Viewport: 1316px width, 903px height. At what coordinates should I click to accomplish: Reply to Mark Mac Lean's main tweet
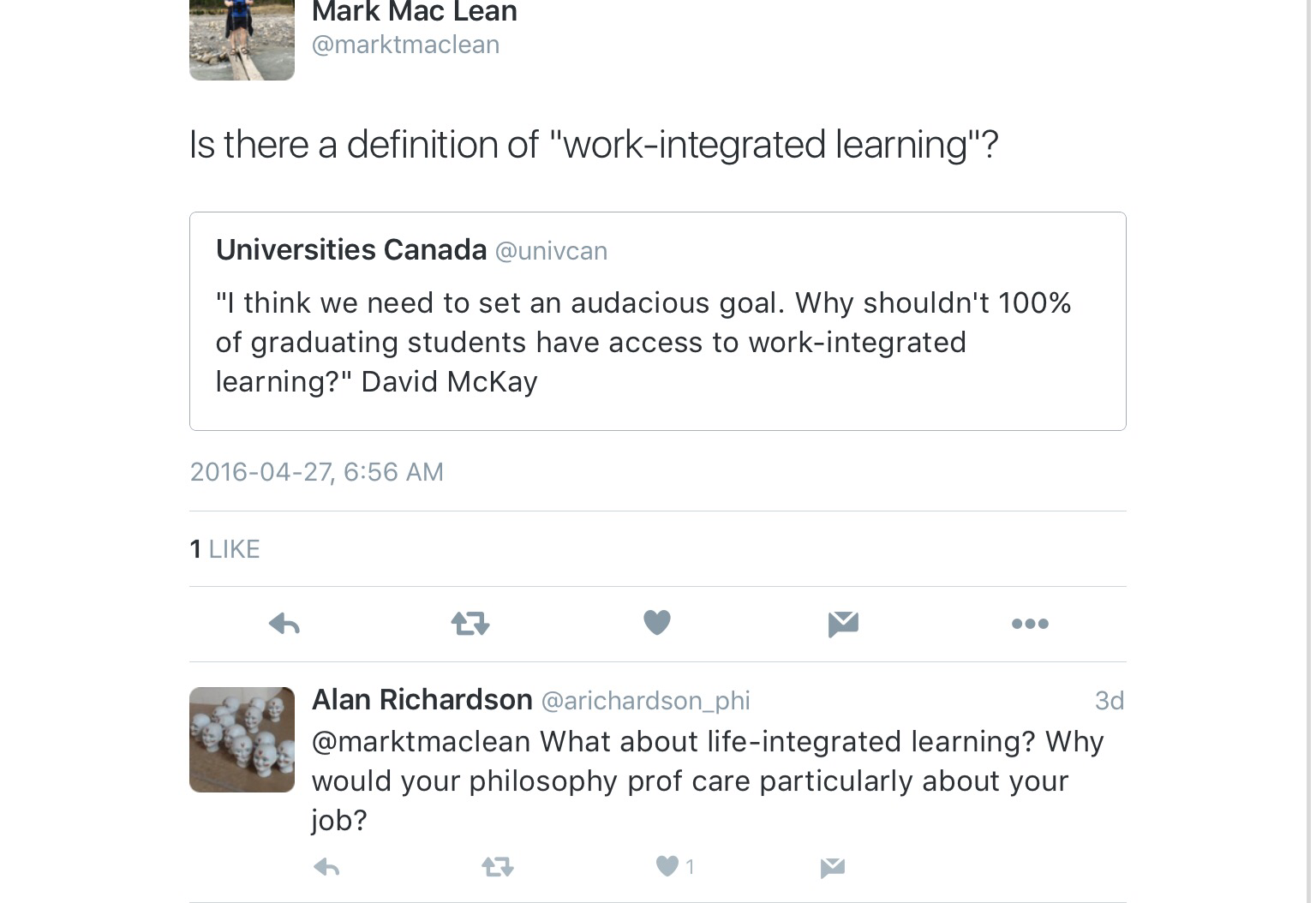point(284,624)
